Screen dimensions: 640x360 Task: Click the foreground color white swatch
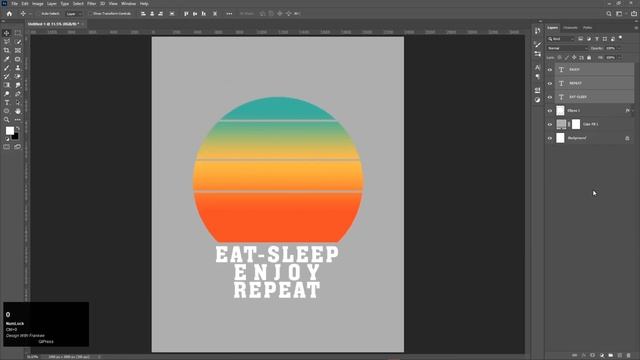click(x=9, y=131)
